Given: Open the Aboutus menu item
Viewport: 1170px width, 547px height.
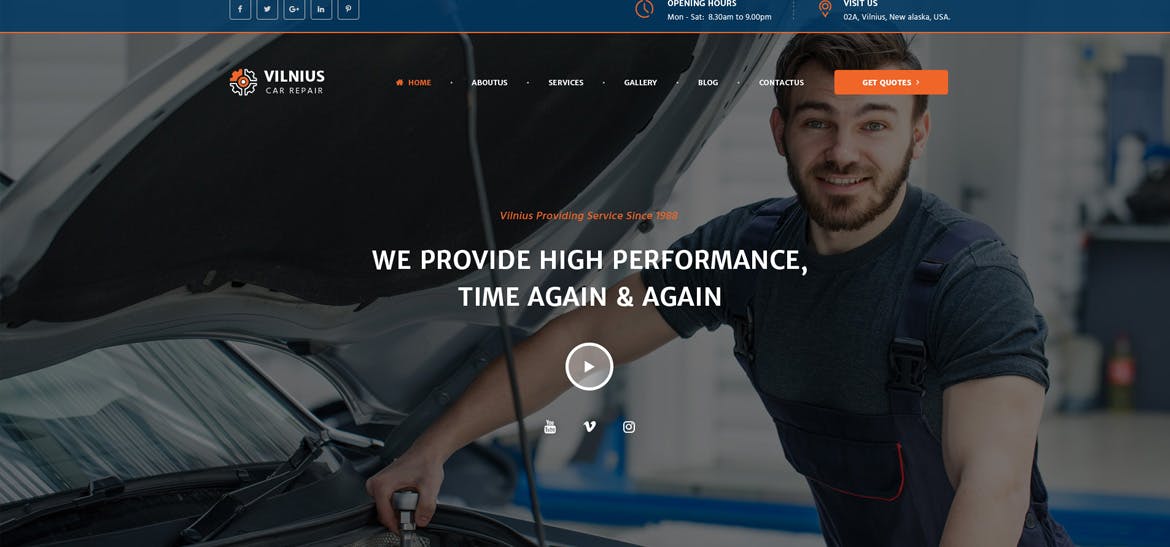Looking at the screenshot, I should tap(489, 83).
